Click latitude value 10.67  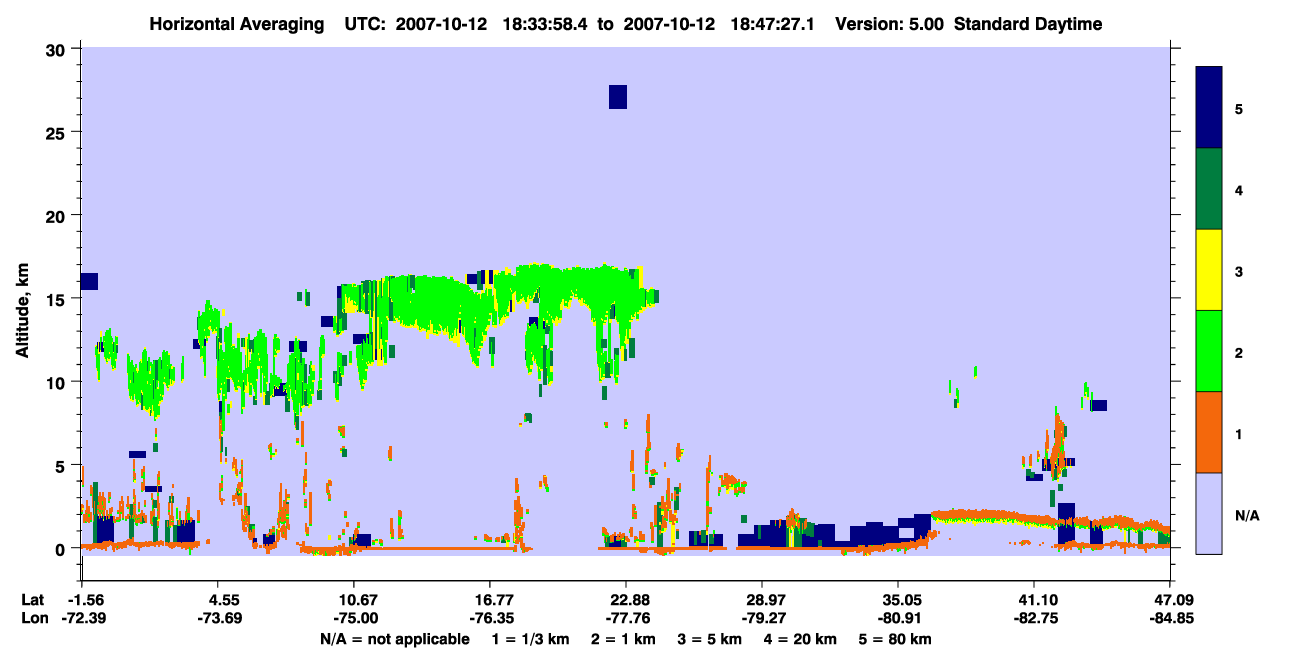click(x=354, y=600)
